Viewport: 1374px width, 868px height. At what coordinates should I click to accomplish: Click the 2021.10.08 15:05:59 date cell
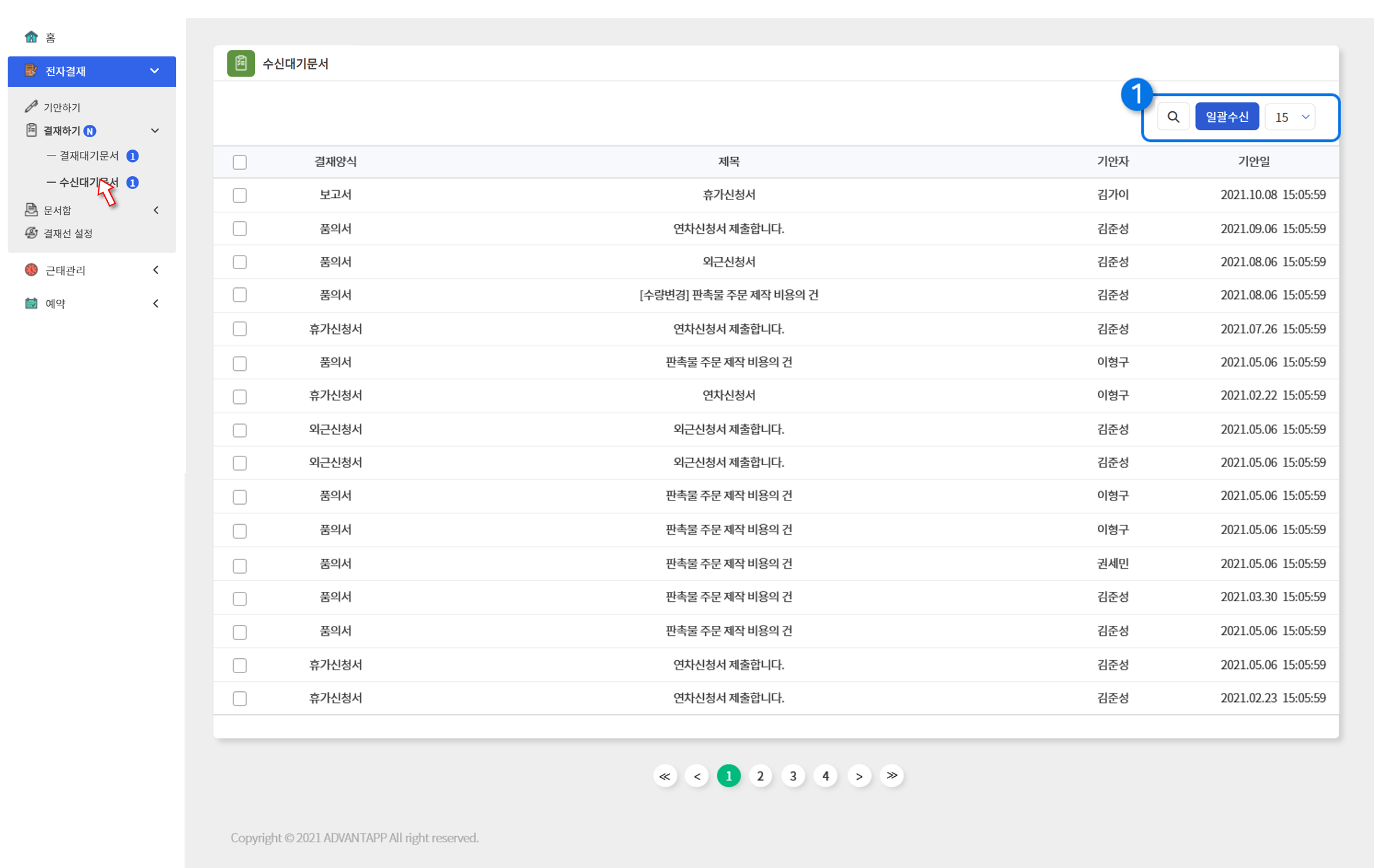coord(1273,195)
